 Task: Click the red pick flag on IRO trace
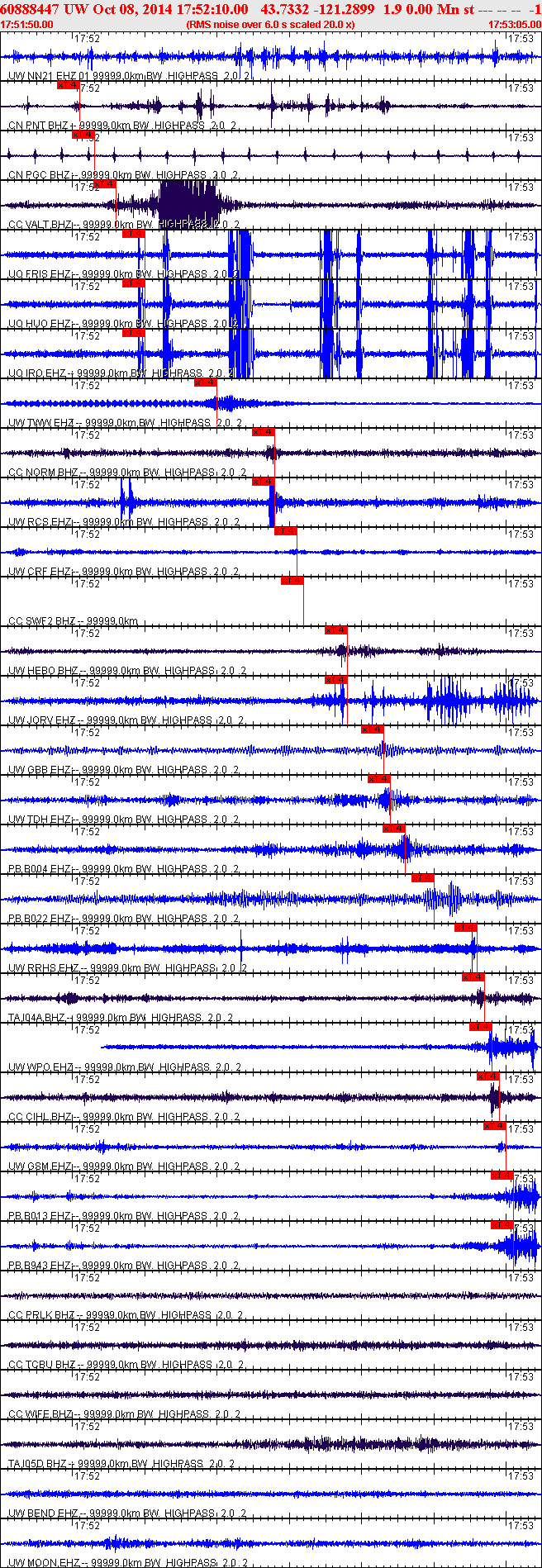[x=134, y=333]
